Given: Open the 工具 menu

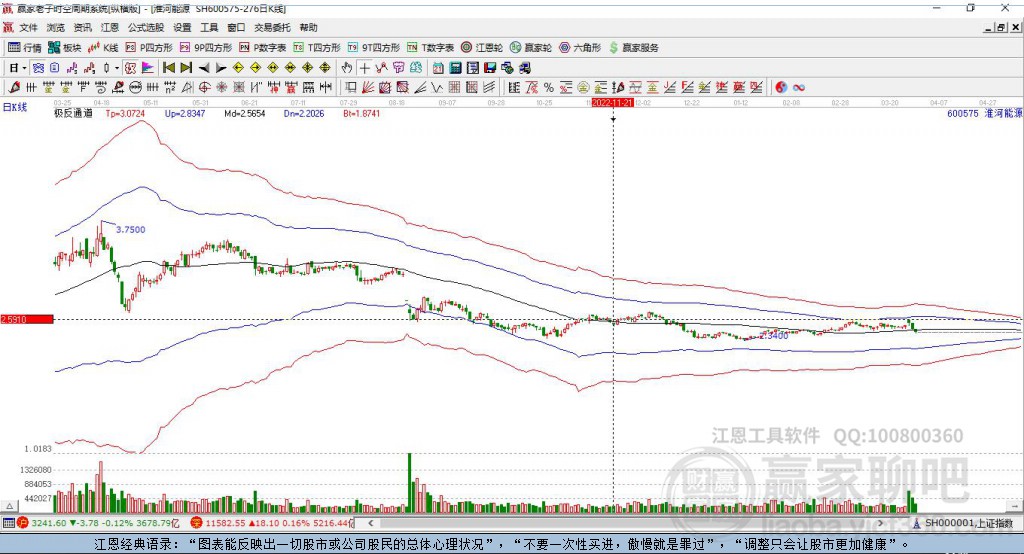Looking at the screenshot, I should click(x=209, y=27).
